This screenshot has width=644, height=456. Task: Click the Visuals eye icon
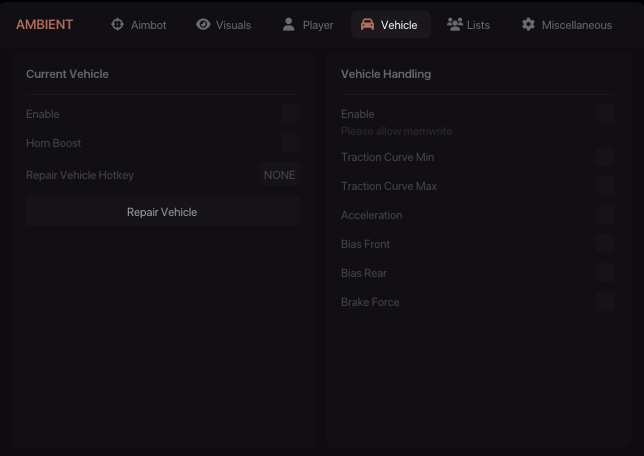point(203,24)
